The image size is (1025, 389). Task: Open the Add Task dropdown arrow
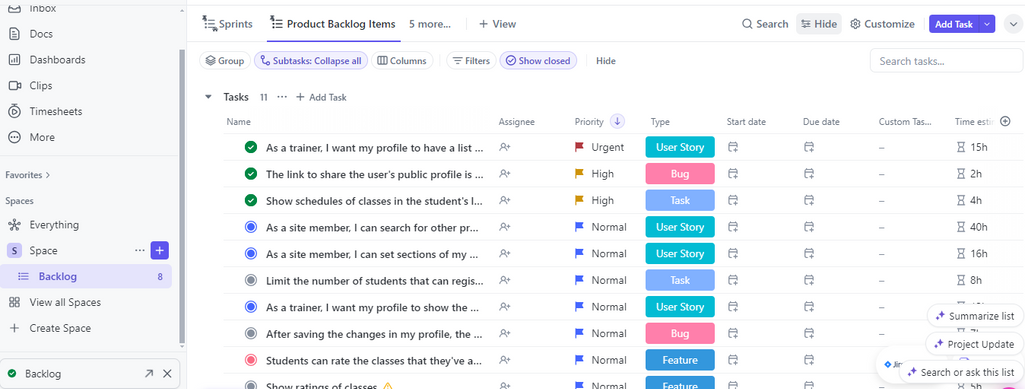[x=987, y=24]
